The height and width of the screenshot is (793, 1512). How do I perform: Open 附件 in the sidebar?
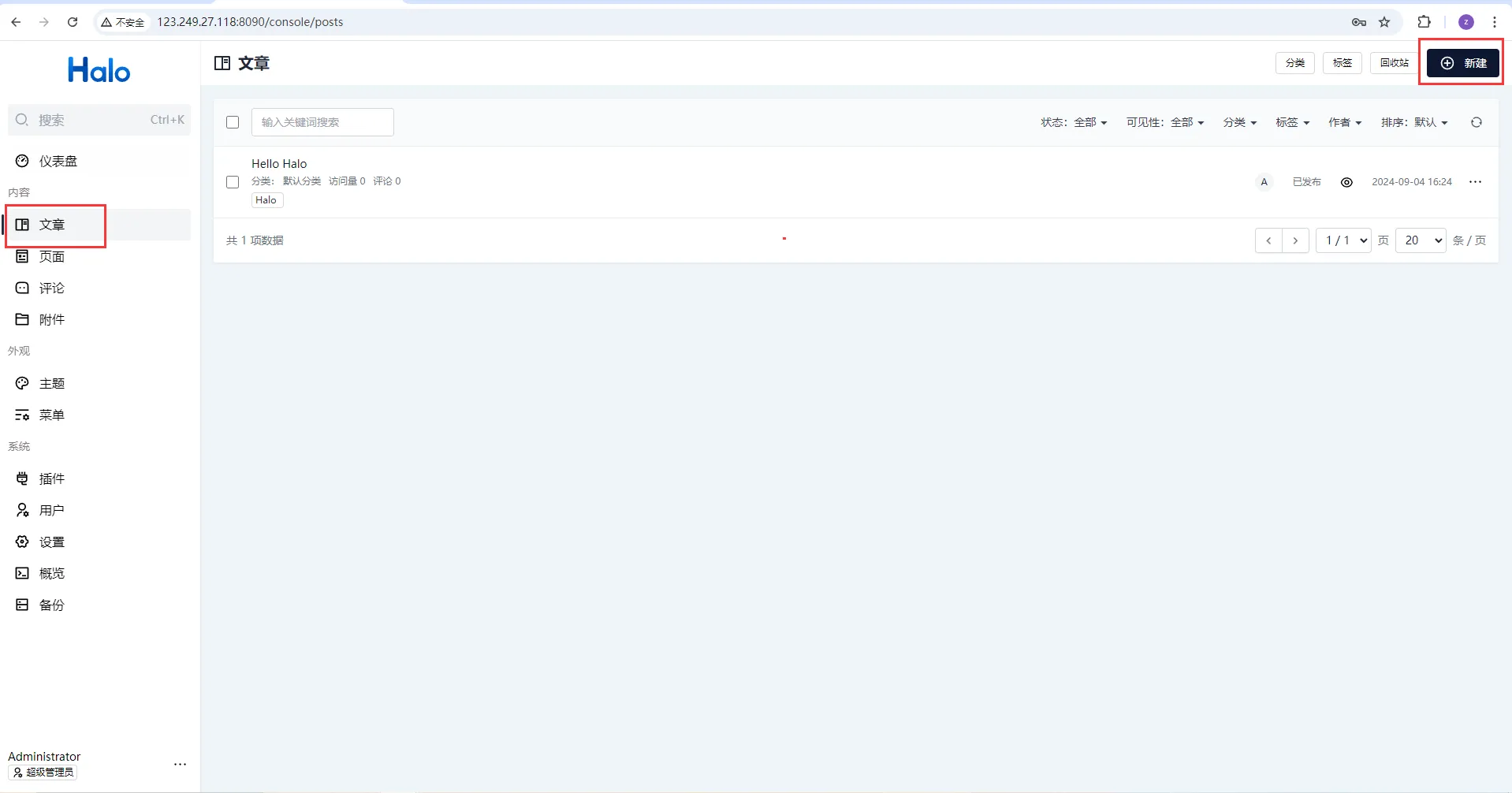pyautogui.click(x=99, y=319)
